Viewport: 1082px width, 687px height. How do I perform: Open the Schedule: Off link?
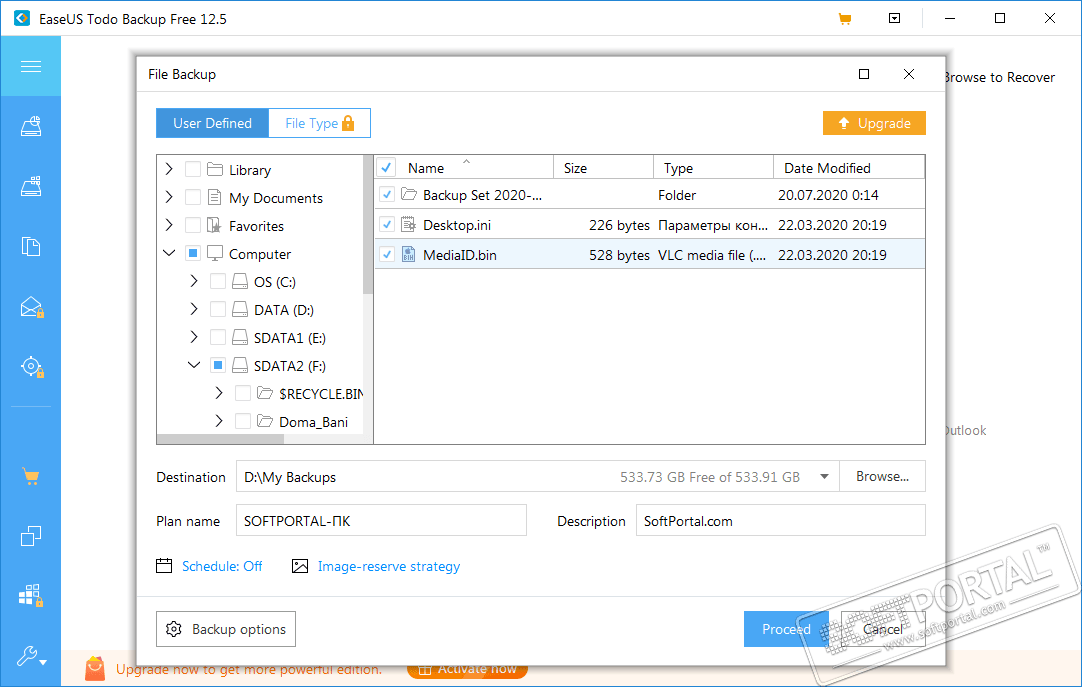[222, 566]
